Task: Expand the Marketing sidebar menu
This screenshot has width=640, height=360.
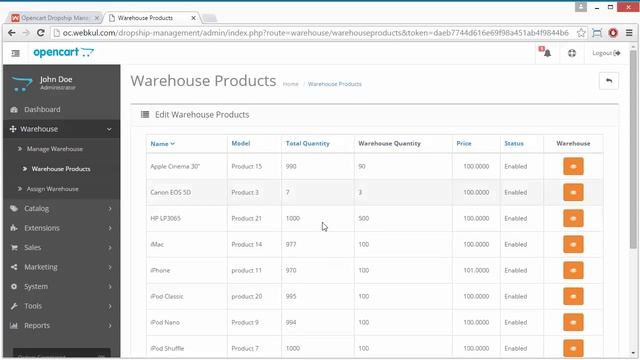Action: pyautogui.click(x=61, y=267)
